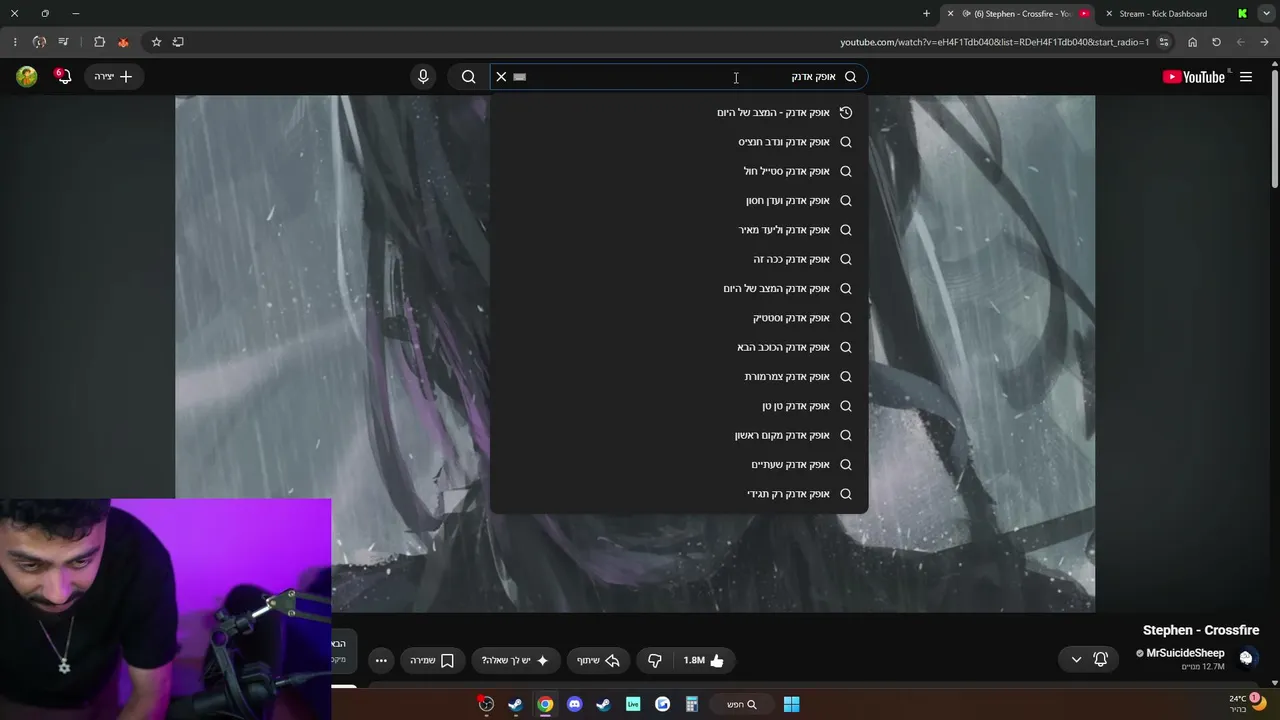The image size is (1280, 720).
Task: Open the YouTube guide hamburger menu
Action: [x=1246, y=77]
